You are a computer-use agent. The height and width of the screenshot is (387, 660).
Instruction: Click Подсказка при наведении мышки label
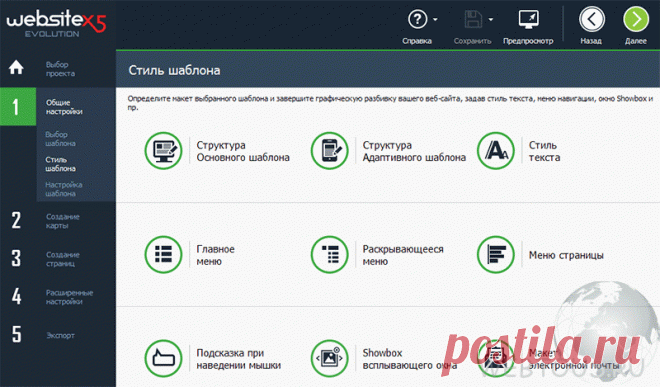point(238,359)
